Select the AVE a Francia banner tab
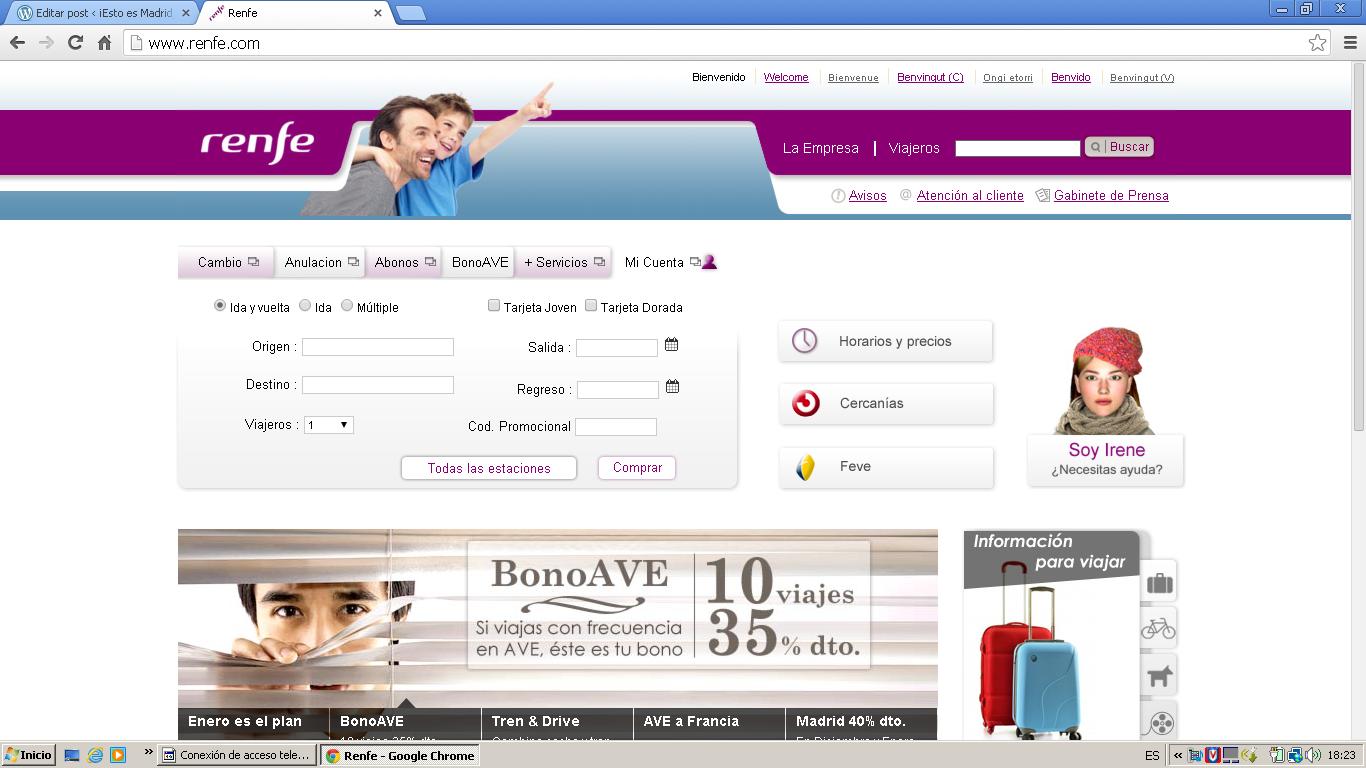Viewport: 1366px width, 768px height. (x=709, y=724)
